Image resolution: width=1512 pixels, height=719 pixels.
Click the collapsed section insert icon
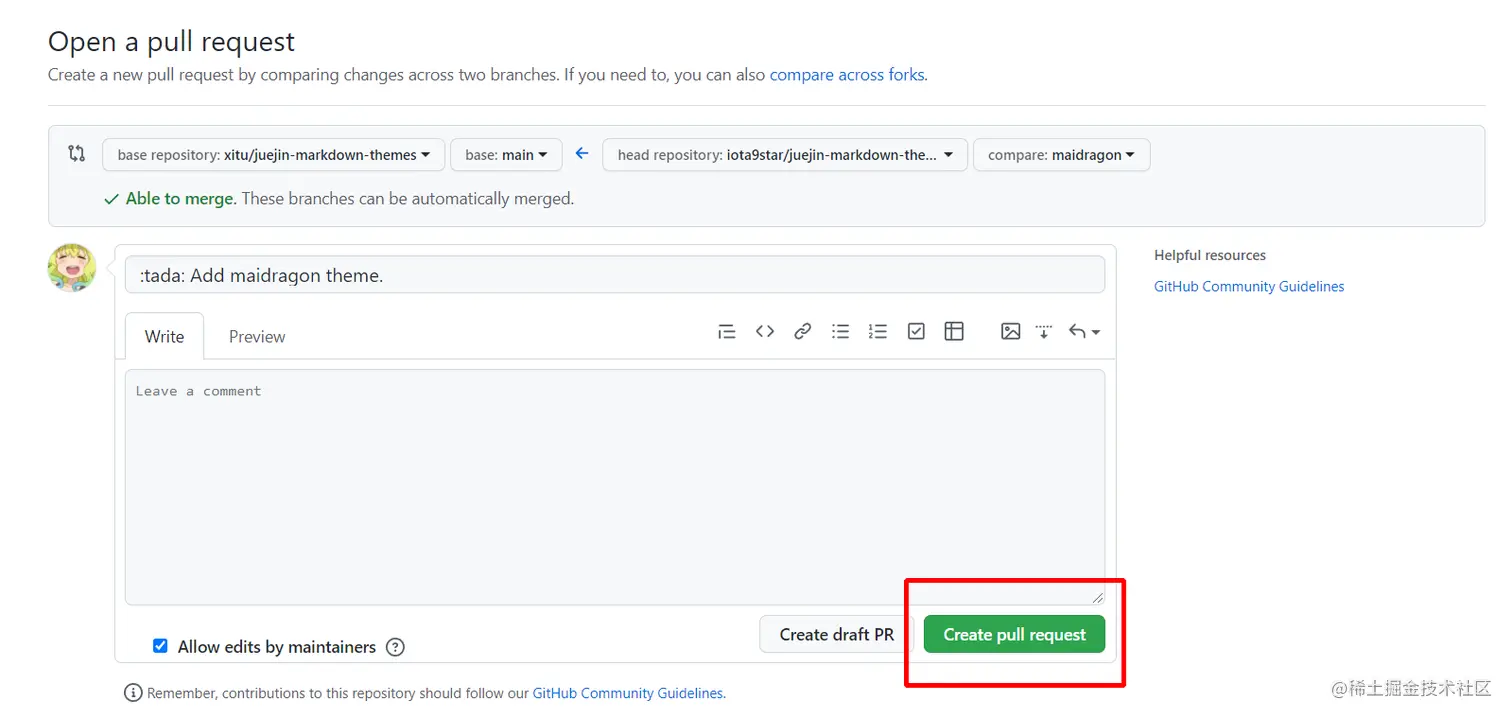(1044, 332)
